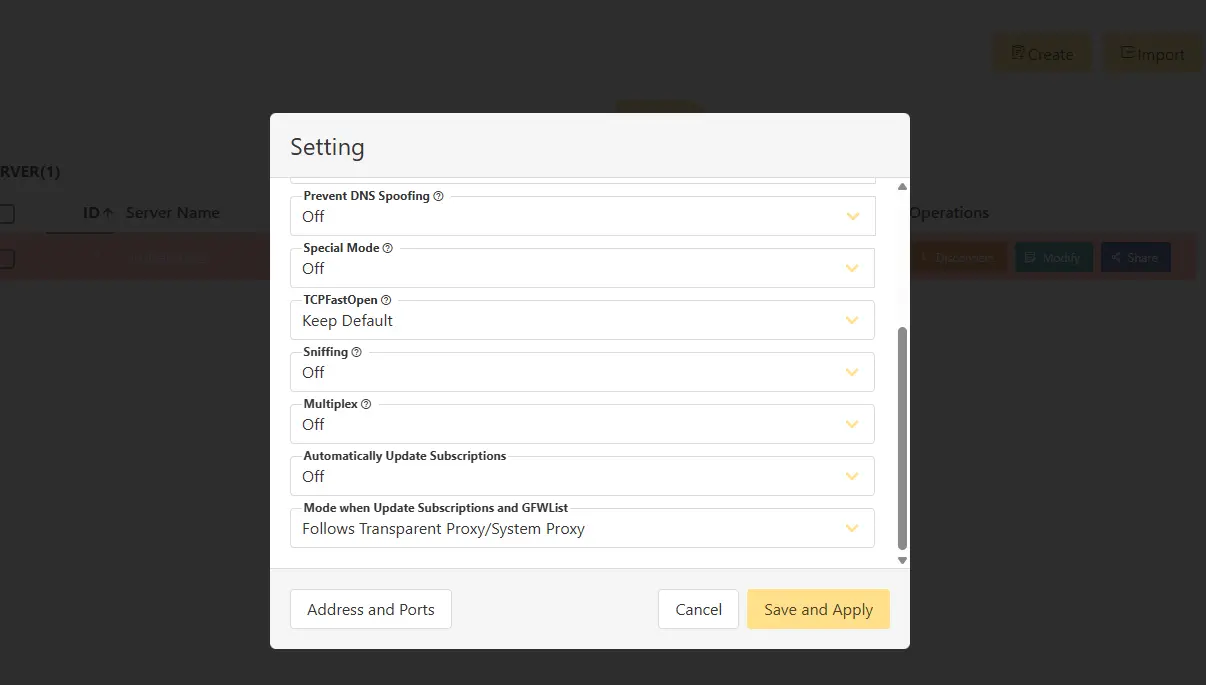This screenshot has height=685, width=1206.
Task: Toggle the server row checkbox
Action: click(x=5, y=258)
